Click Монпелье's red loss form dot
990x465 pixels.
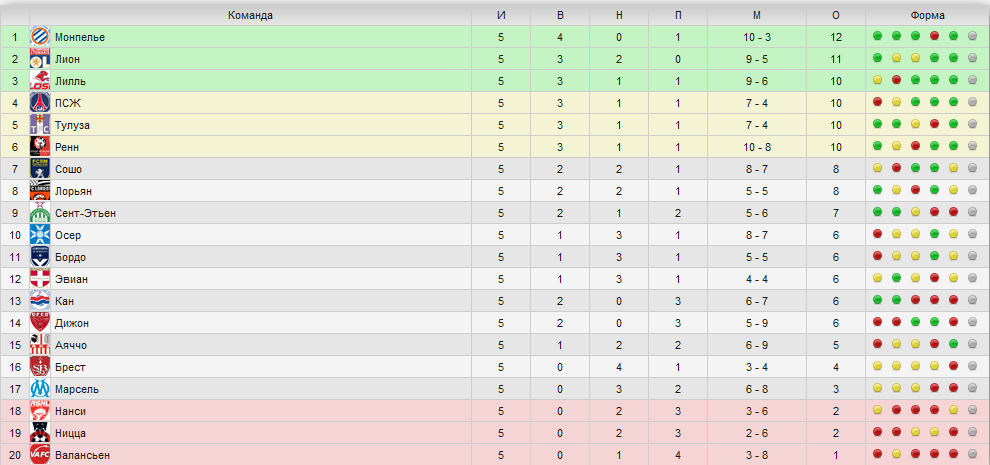934,36
